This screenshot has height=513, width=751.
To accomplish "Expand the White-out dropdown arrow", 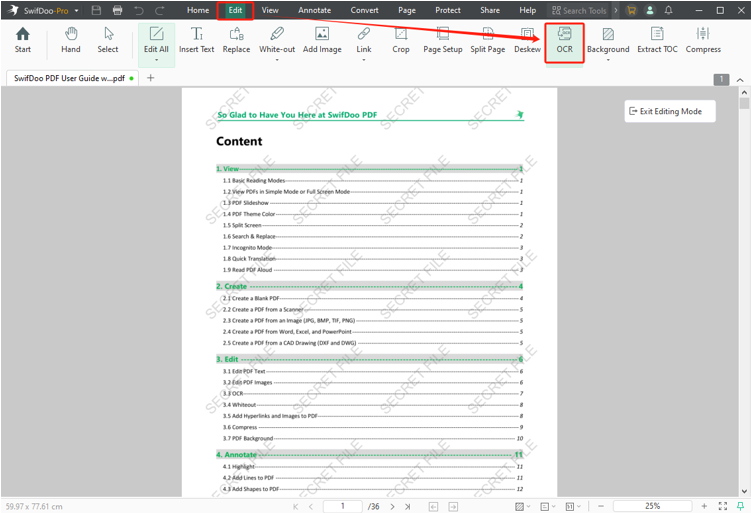I will pyautogui.click(x=277, y=60).
